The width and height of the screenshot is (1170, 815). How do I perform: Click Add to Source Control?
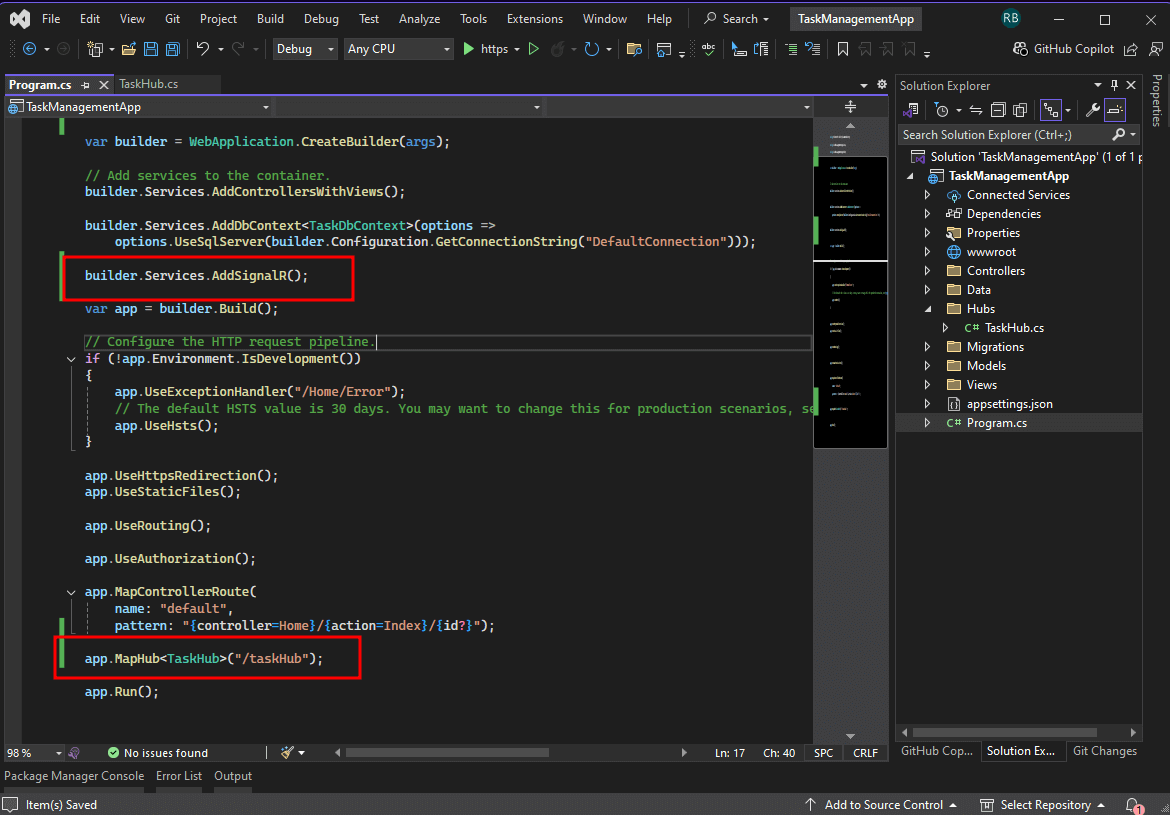tap(881, 805)
